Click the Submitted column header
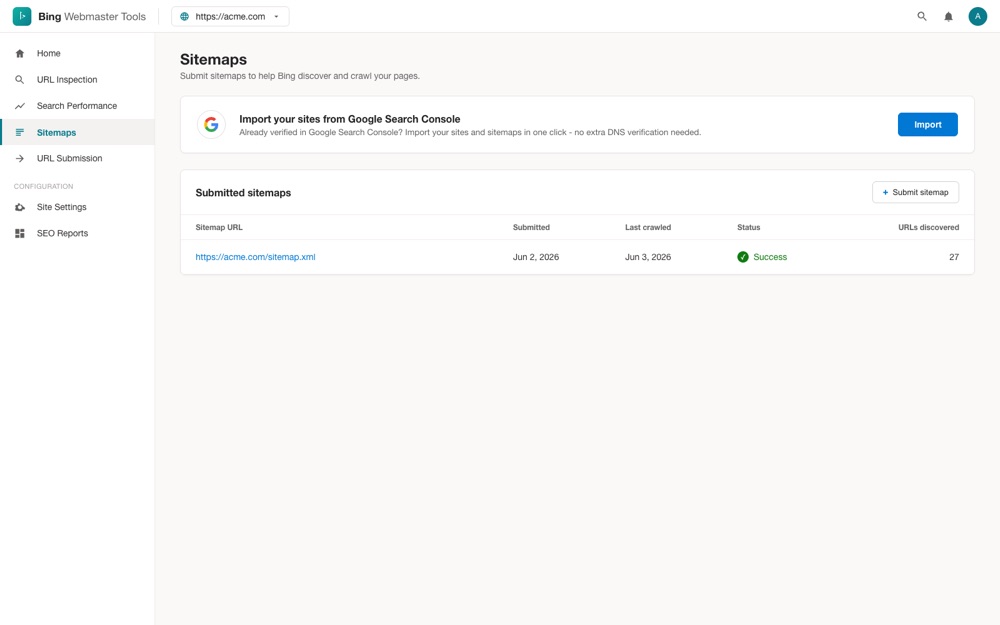The image size is (1000, 625). [531, 227]
